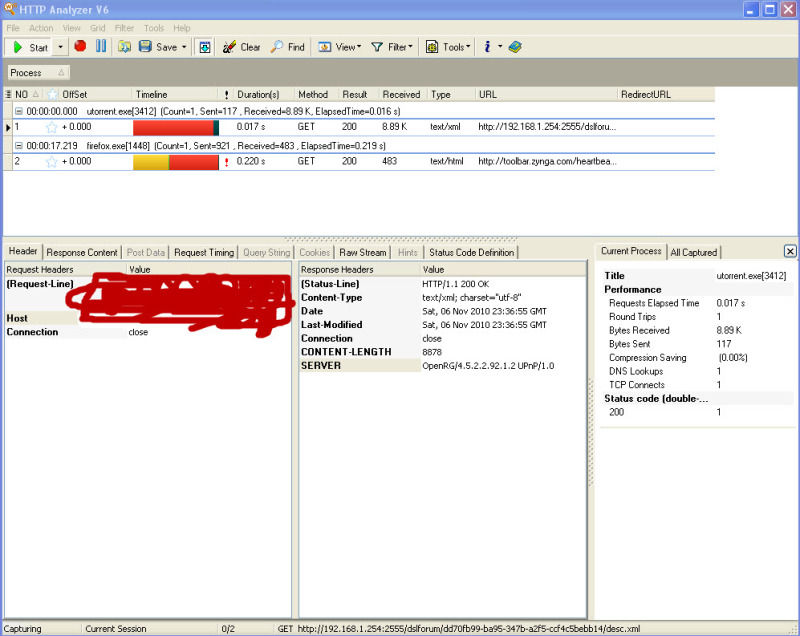Click the help book icon
This screenshot has height=636, width=800.
515,47
